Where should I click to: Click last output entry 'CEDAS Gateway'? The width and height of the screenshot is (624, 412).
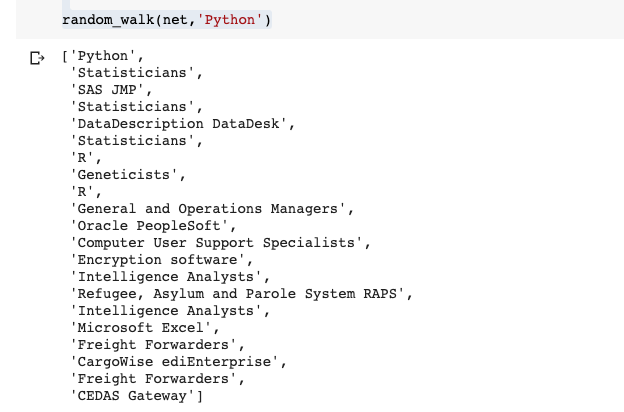coord(132,396)
